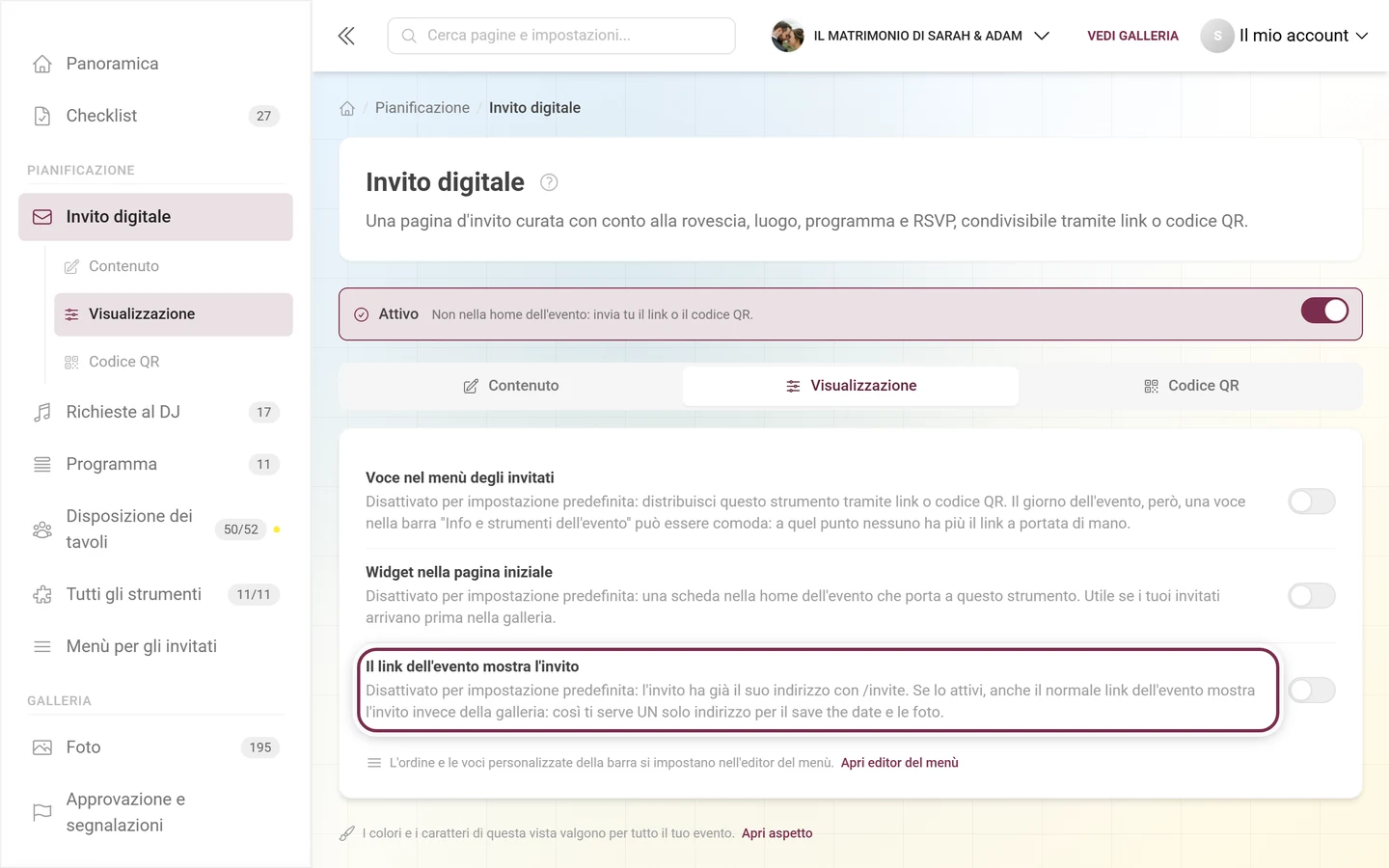
Task: Click the Programma badge 11
Action: 264,464
